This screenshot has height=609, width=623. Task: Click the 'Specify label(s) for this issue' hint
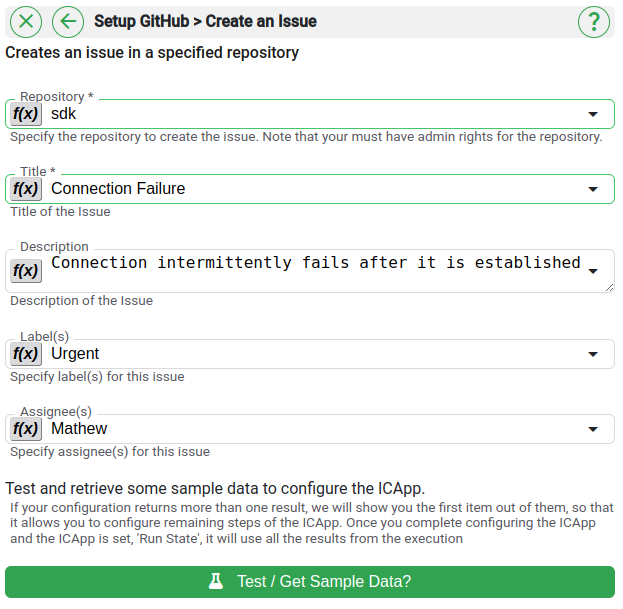click(97, 377)
